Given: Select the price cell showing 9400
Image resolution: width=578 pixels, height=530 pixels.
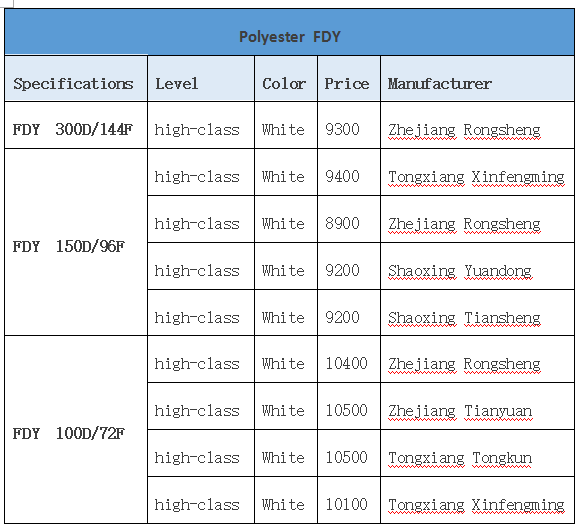Looking at the screenshot, I should pyautogui.click(x=349, y=172).
